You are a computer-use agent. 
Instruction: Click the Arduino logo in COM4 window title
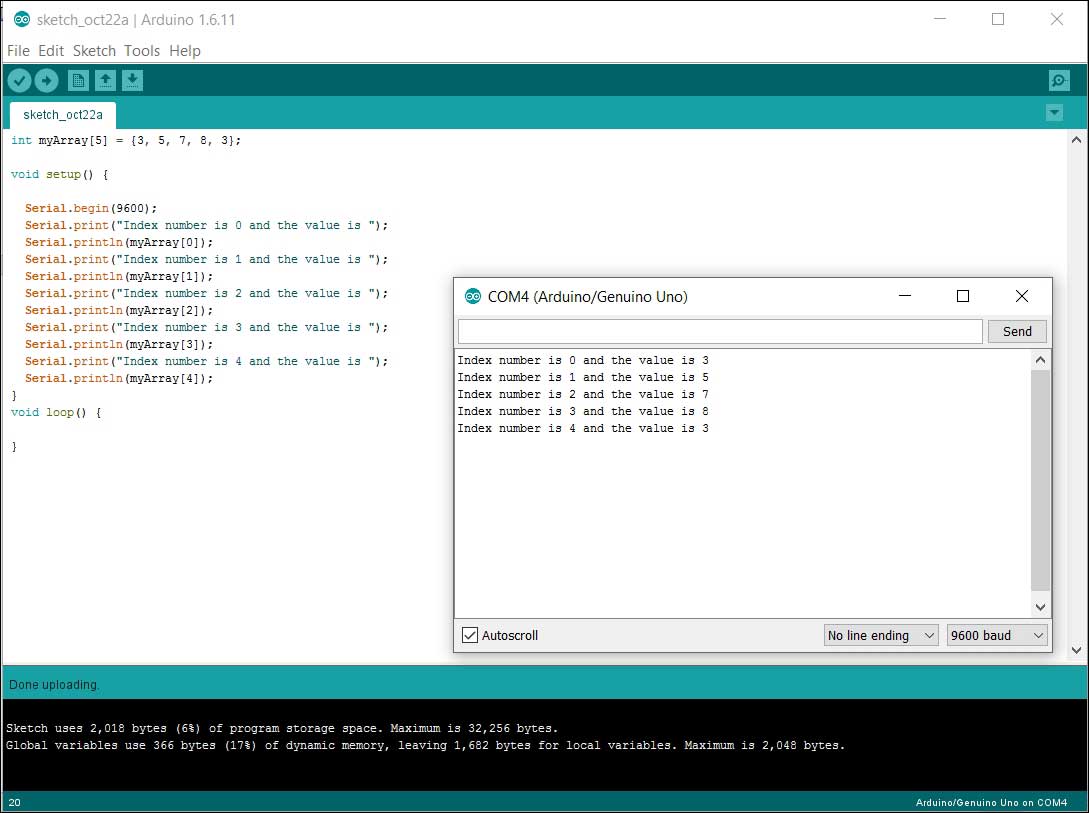pyautogui.click(x=473, y=297)
